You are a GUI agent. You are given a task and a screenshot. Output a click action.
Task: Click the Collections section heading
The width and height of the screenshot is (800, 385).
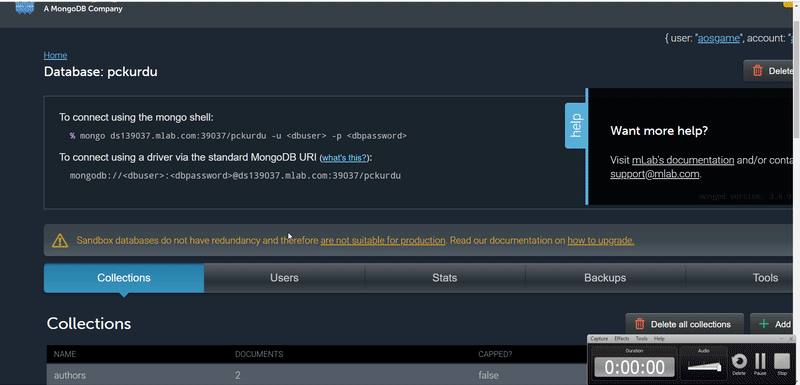[x=89, y=324]
